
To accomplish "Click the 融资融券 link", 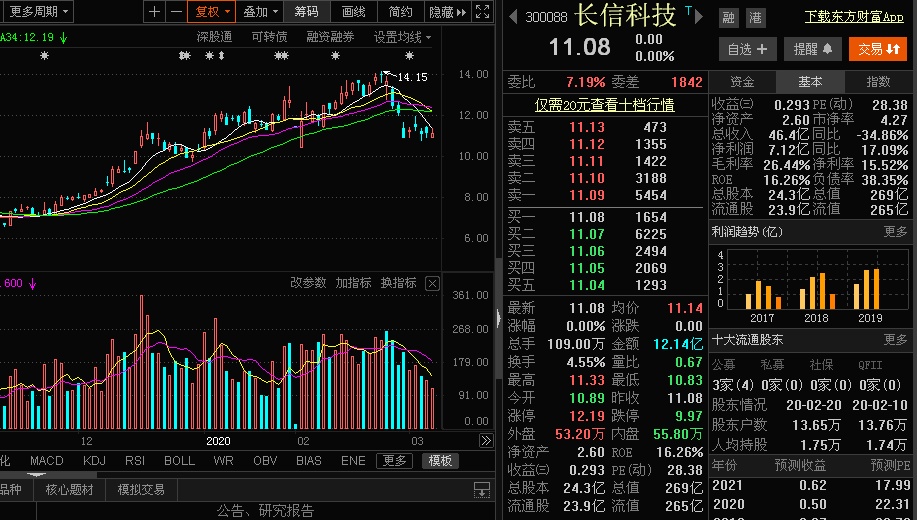I will point(330,37).
